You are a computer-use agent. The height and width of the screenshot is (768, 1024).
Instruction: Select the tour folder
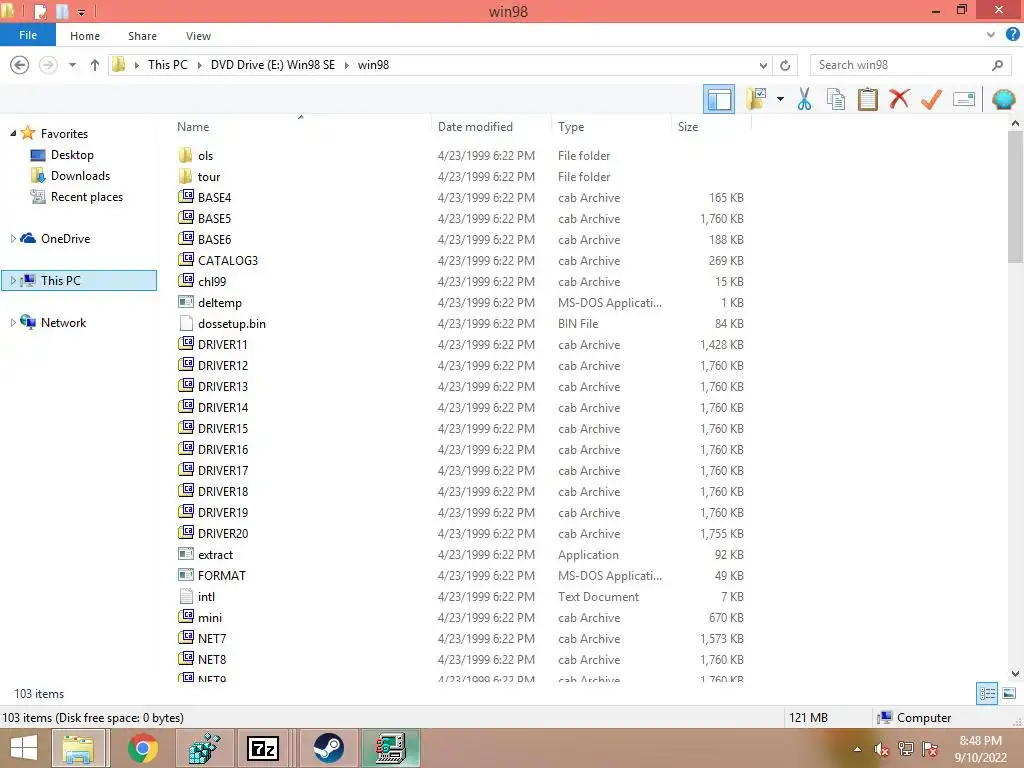point(208,176)
